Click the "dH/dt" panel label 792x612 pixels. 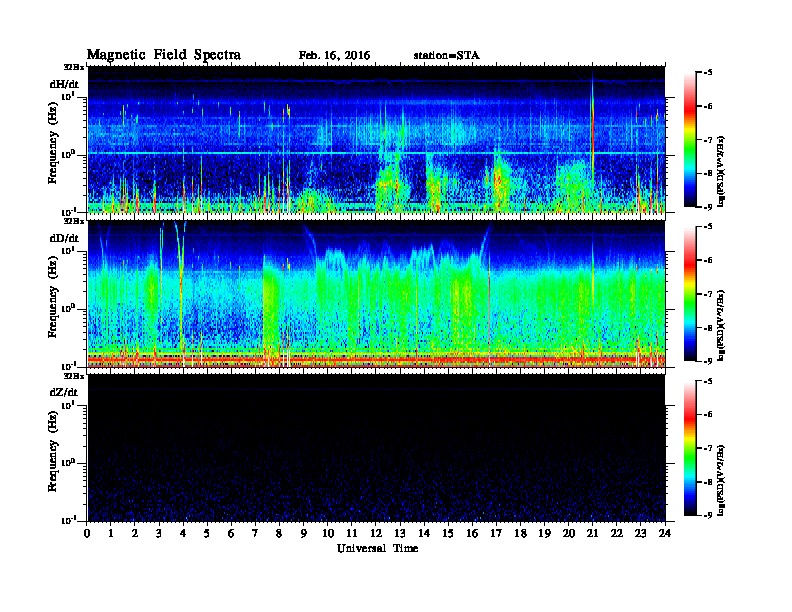[x=64, y=84]
